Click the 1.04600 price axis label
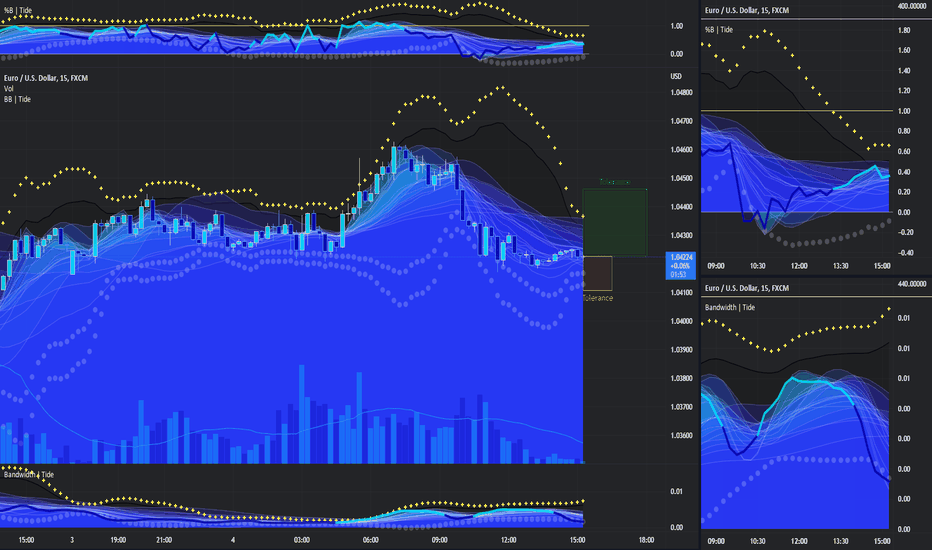Screen dimensions: 932x550 coord(681,150)
